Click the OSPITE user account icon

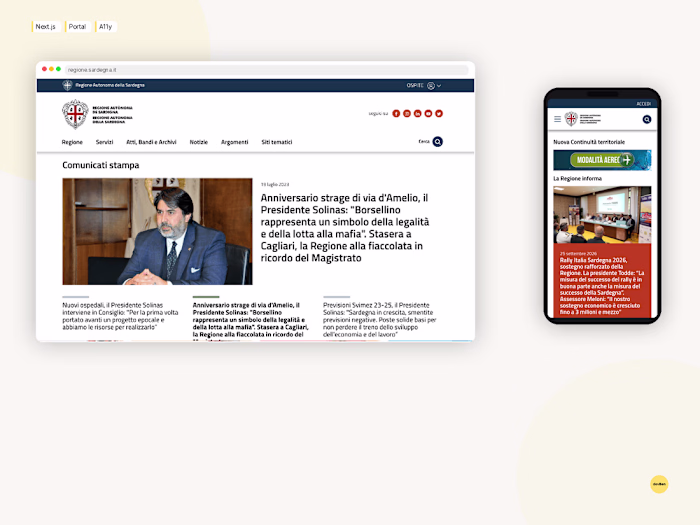point(431,86)
